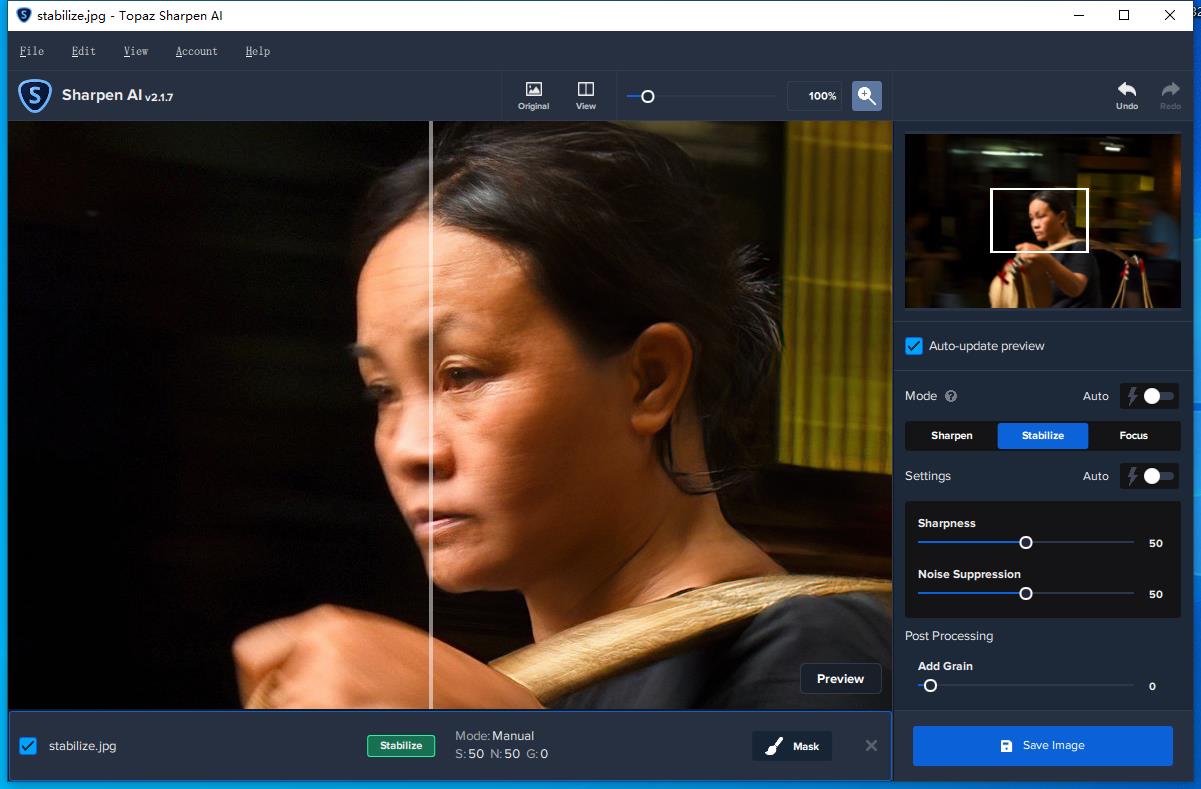
Task: Enable Auto settings toggle
Action: 1150,476
